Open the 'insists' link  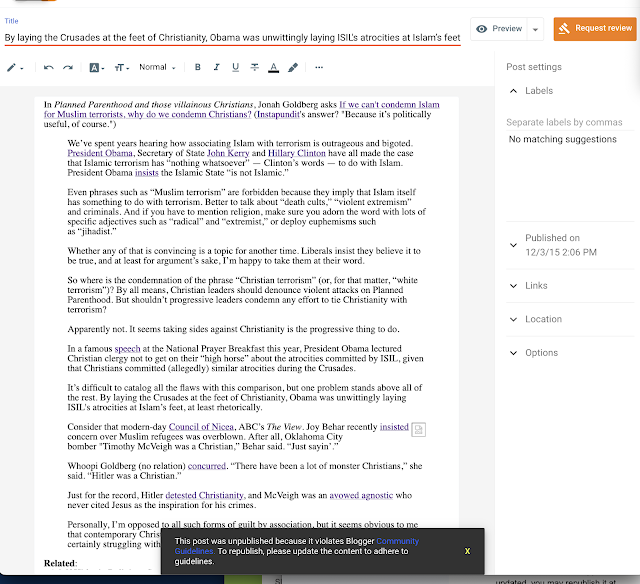pyautogui.click(x=147, y=173)
